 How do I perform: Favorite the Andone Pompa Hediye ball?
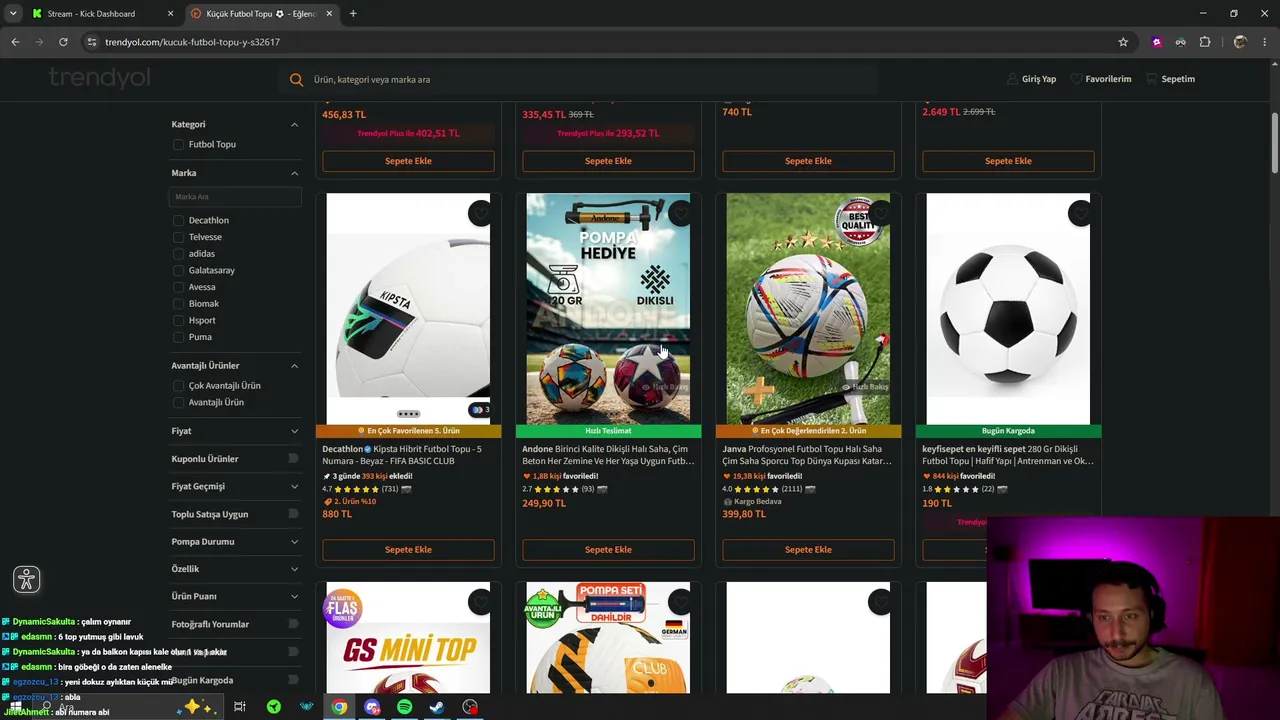pos(680,213)
